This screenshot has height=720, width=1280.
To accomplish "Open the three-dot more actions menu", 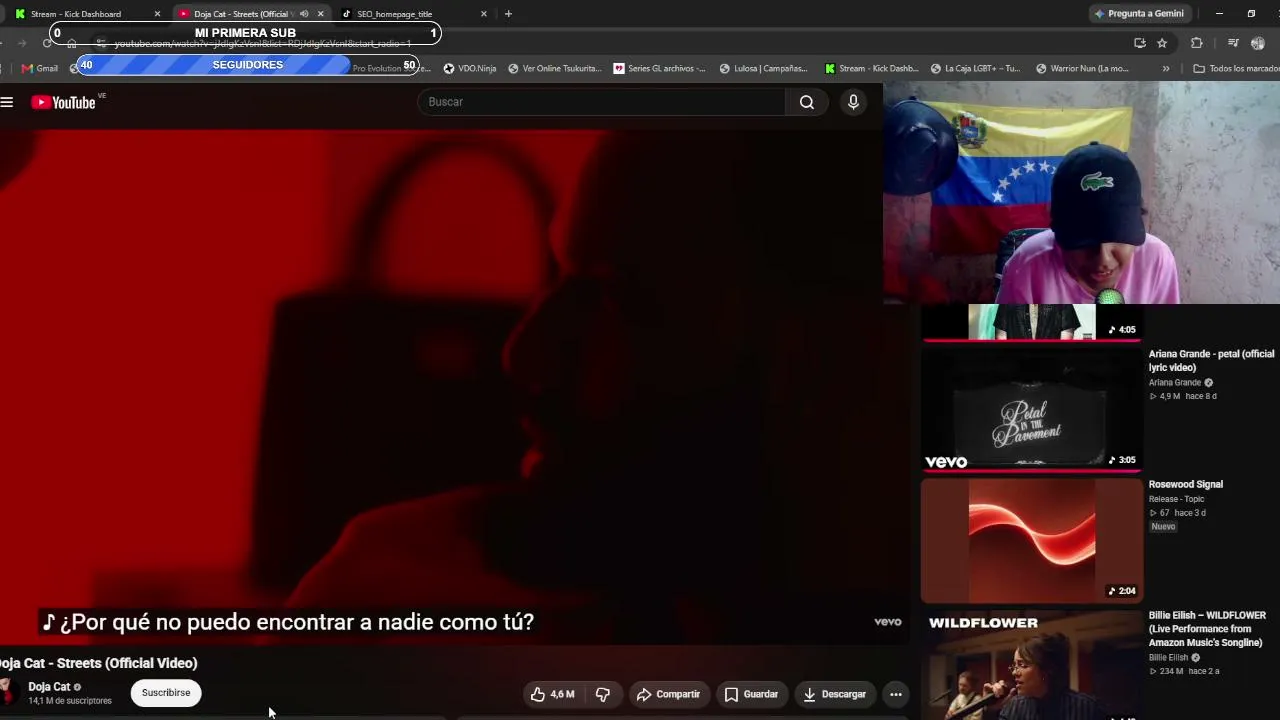I will 896,694.
